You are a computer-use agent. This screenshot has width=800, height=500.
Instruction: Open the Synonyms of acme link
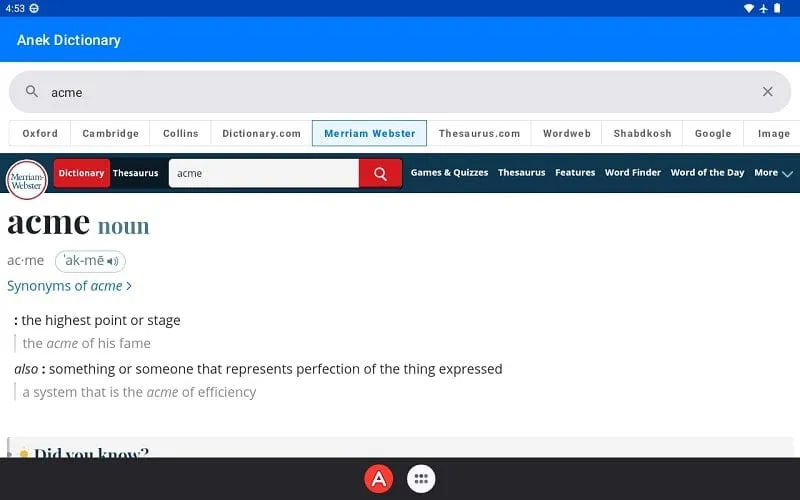pyautogui.click(x=69, y=286)
